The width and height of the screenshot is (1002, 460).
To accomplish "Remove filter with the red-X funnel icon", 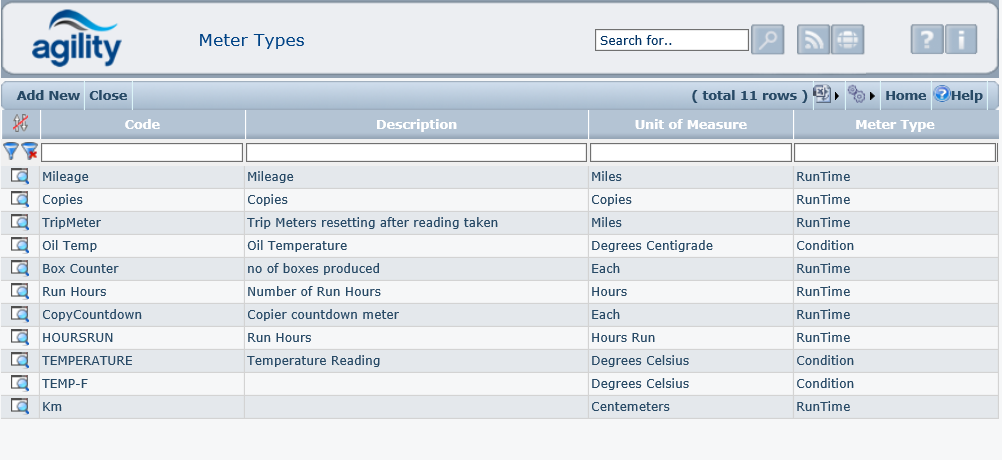I will (x=30, y=151).
